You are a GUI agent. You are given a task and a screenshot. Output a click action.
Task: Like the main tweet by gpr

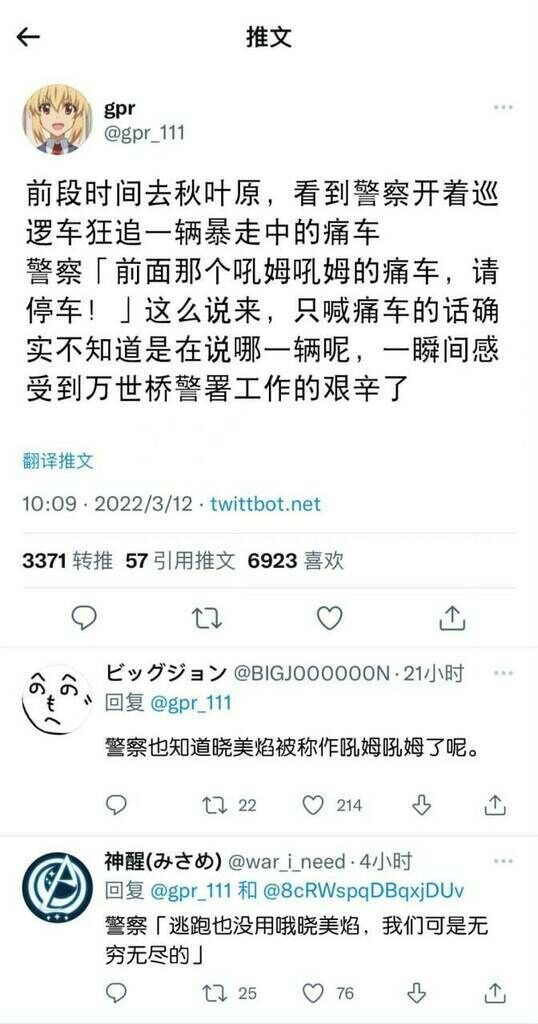(x=330, y=617)
